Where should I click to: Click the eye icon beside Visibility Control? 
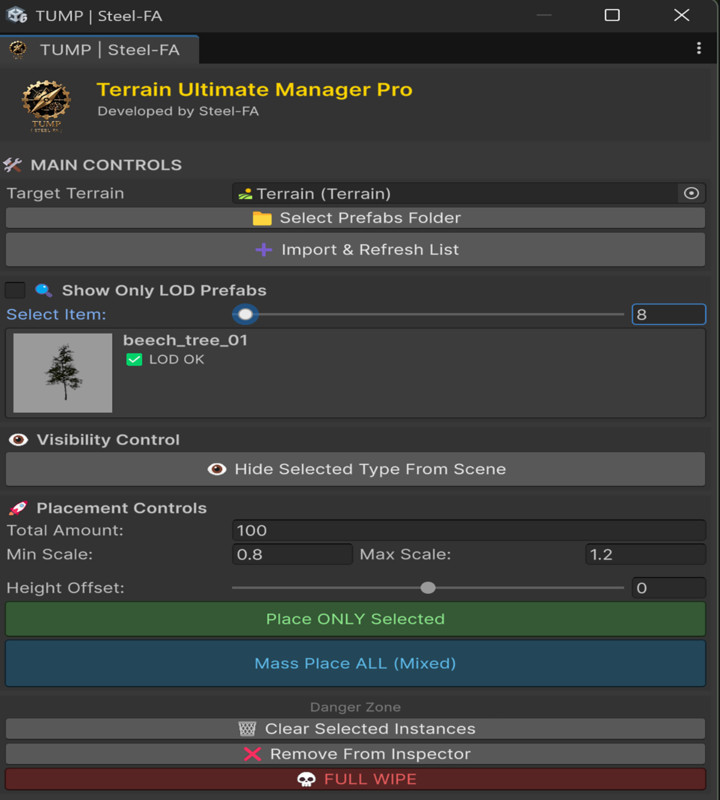point(18,440)
